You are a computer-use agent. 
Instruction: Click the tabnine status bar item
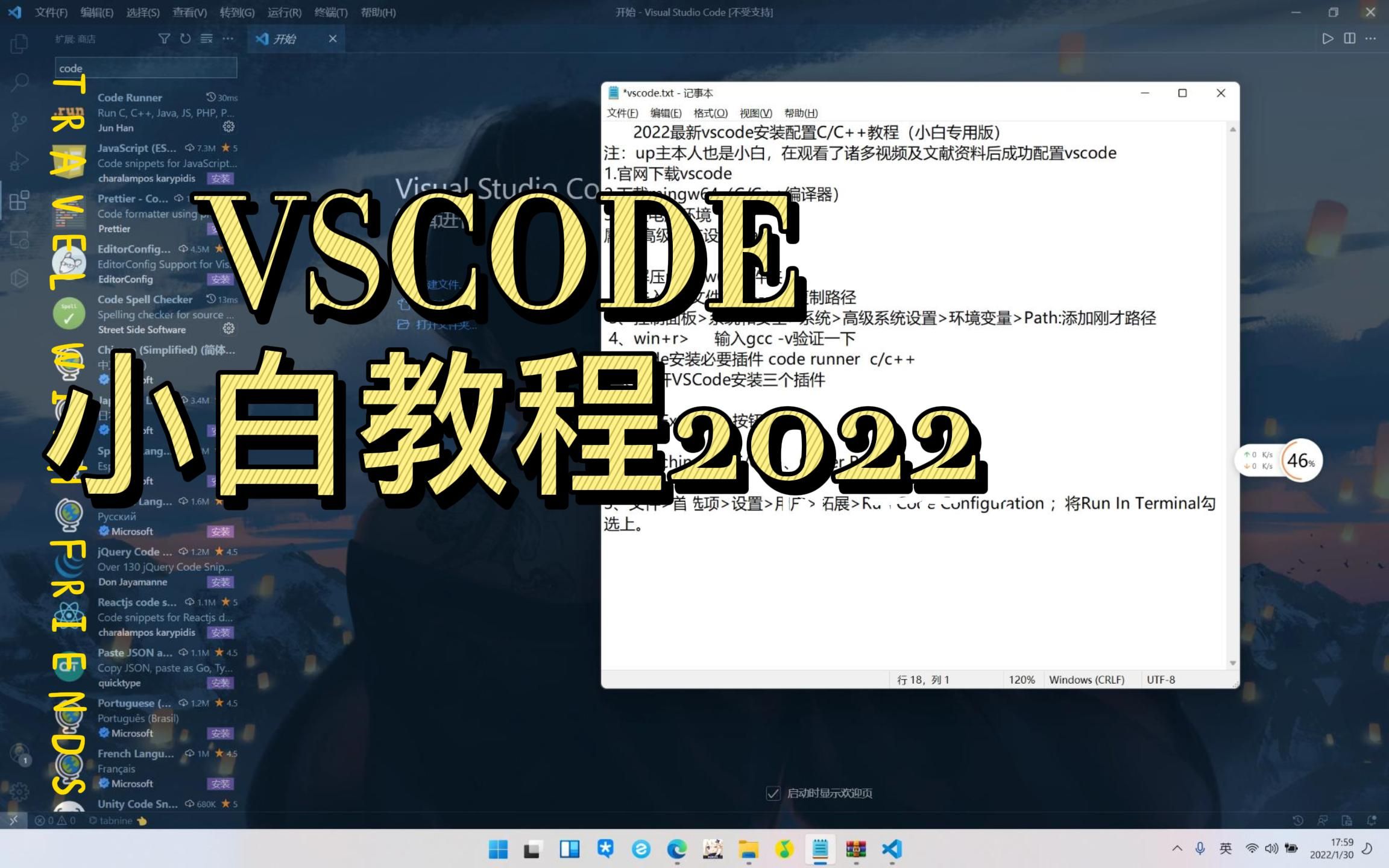[118, 820]
